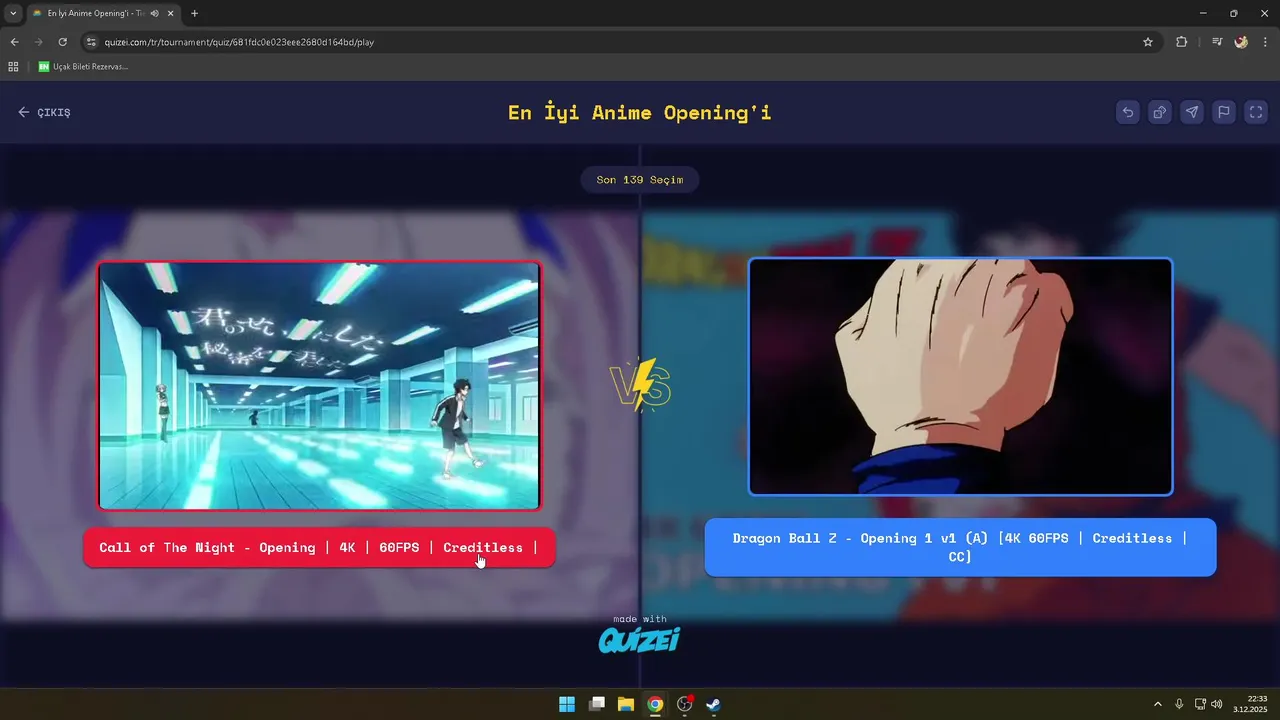Click the Son 139 Seçim counter
The width and height of the screenshot is (1280, 720).
pyautogui.click(x=640, y=180)
